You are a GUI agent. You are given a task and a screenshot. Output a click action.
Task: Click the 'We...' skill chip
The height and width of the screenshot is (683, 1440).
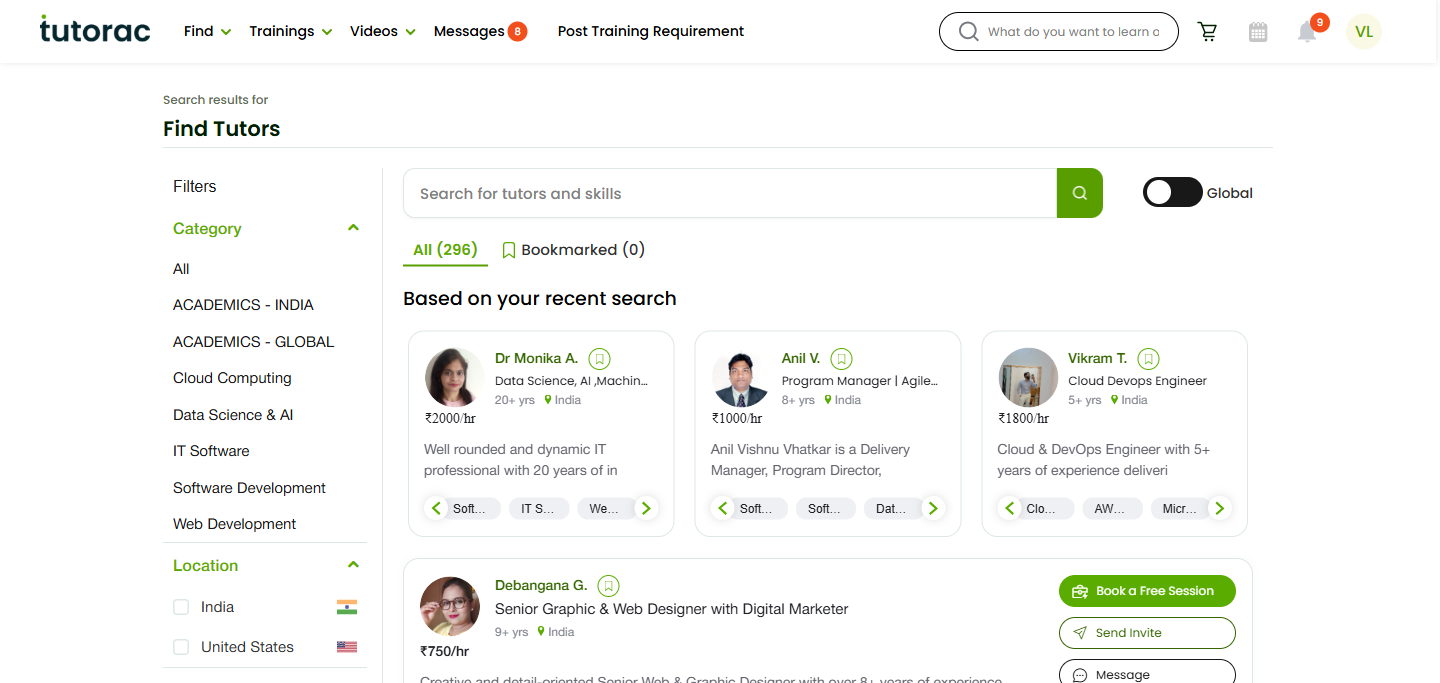click(606, 509)
